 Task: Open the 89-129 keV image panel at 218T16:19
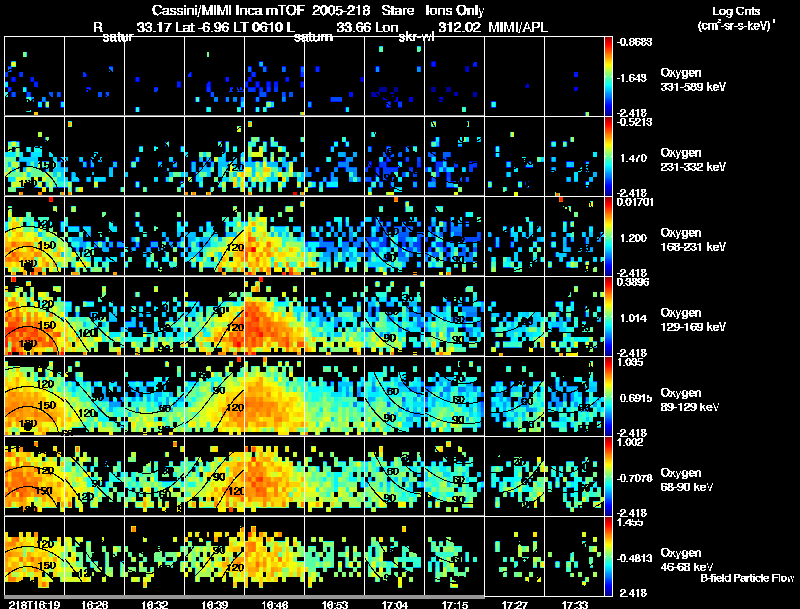click(x=34, y=396)
